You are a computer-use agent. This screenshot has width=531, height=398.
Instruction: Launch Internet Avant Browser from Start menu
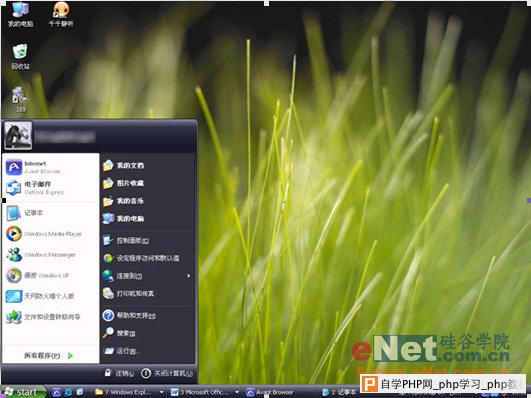point(51,167)
